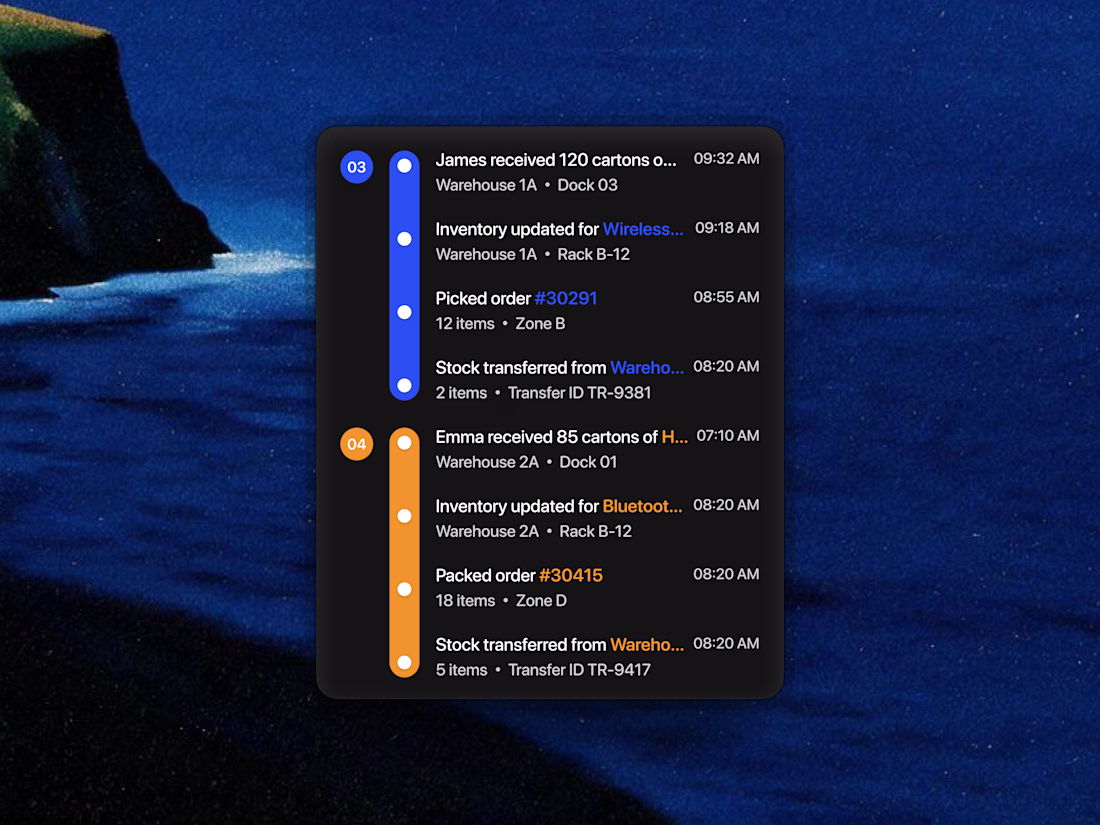Click 'Inventory updated for' text in the Warehouse 2A entry

[x=517, y=507]
